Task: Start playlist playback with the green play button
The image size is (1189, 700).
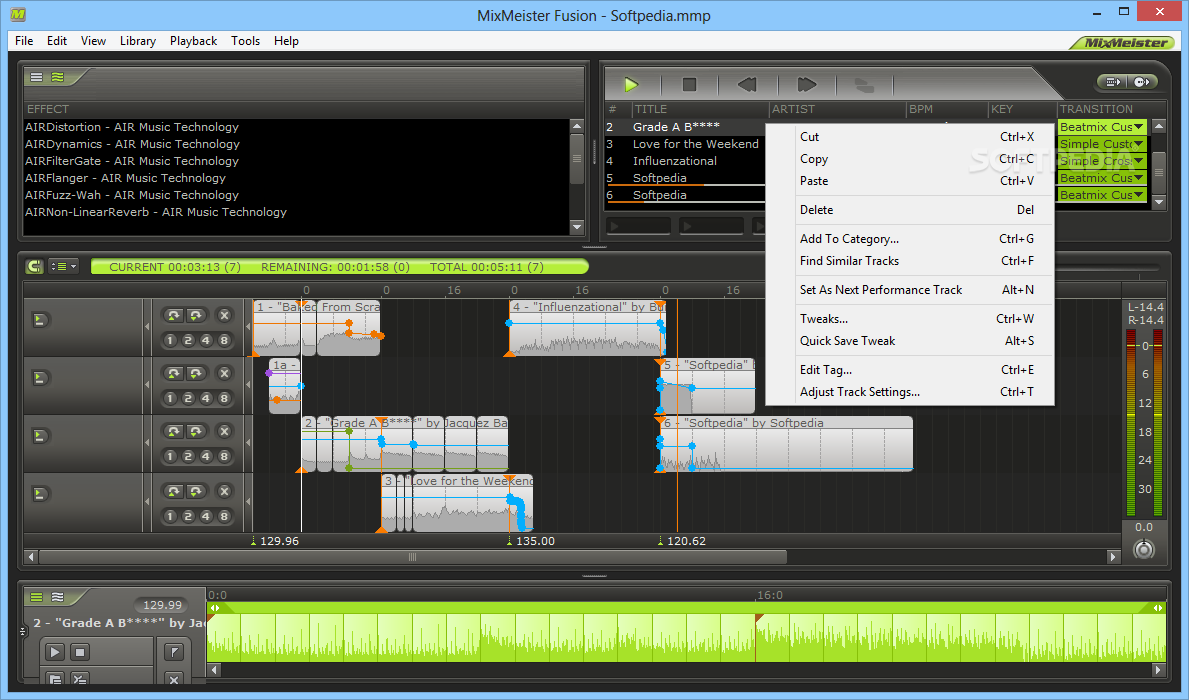Action: [631, 84]
